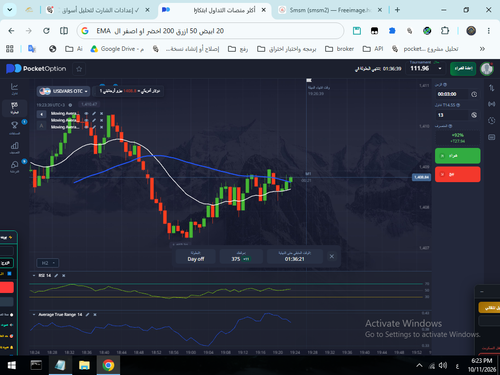The image size is (500, 375).
Task: Click the trade amount field showing 13
Action: 452,115
